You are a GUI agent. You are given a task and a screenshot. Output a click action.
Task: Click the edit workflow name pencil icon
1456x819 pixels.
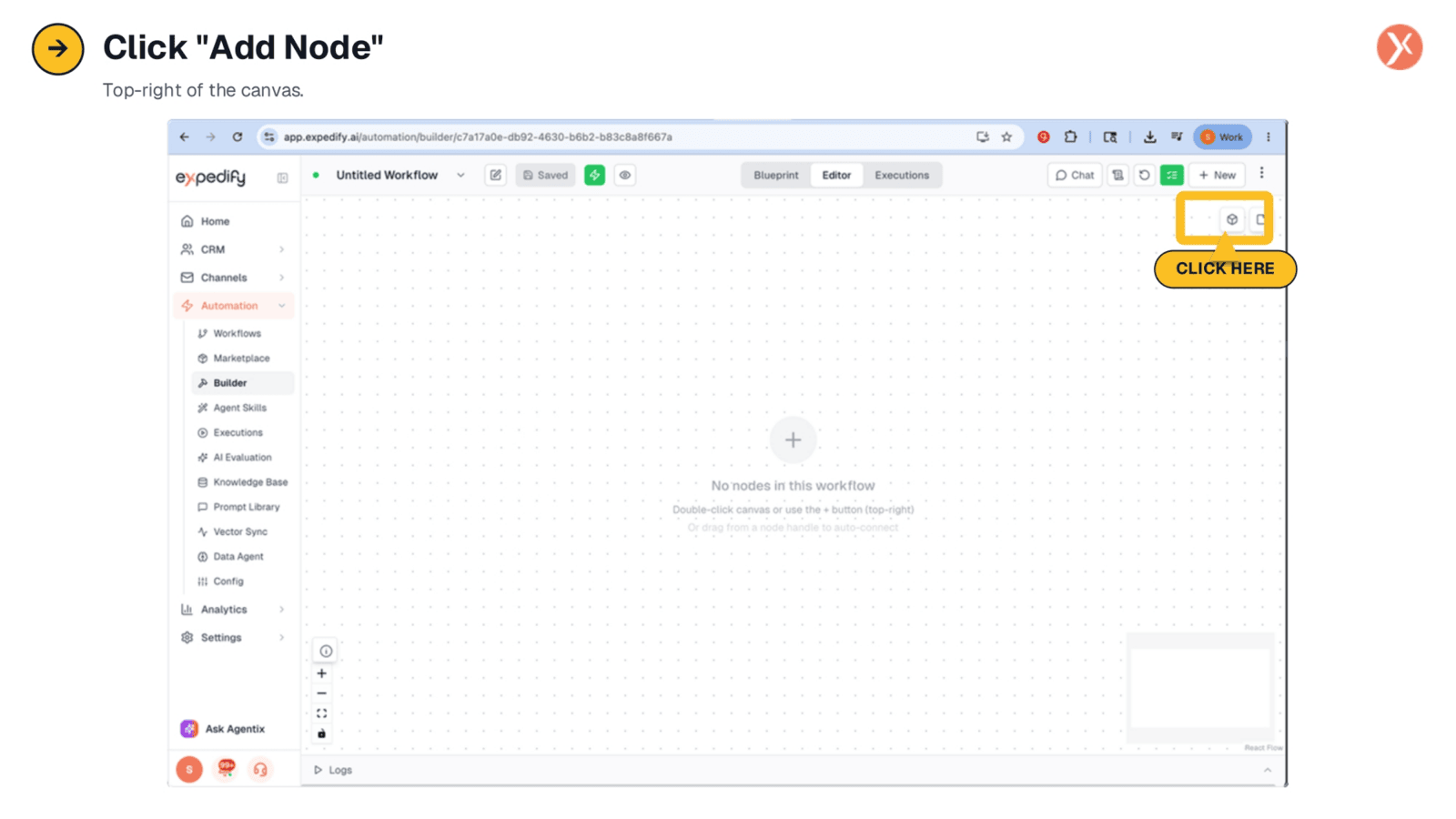(x=496, y=175)
